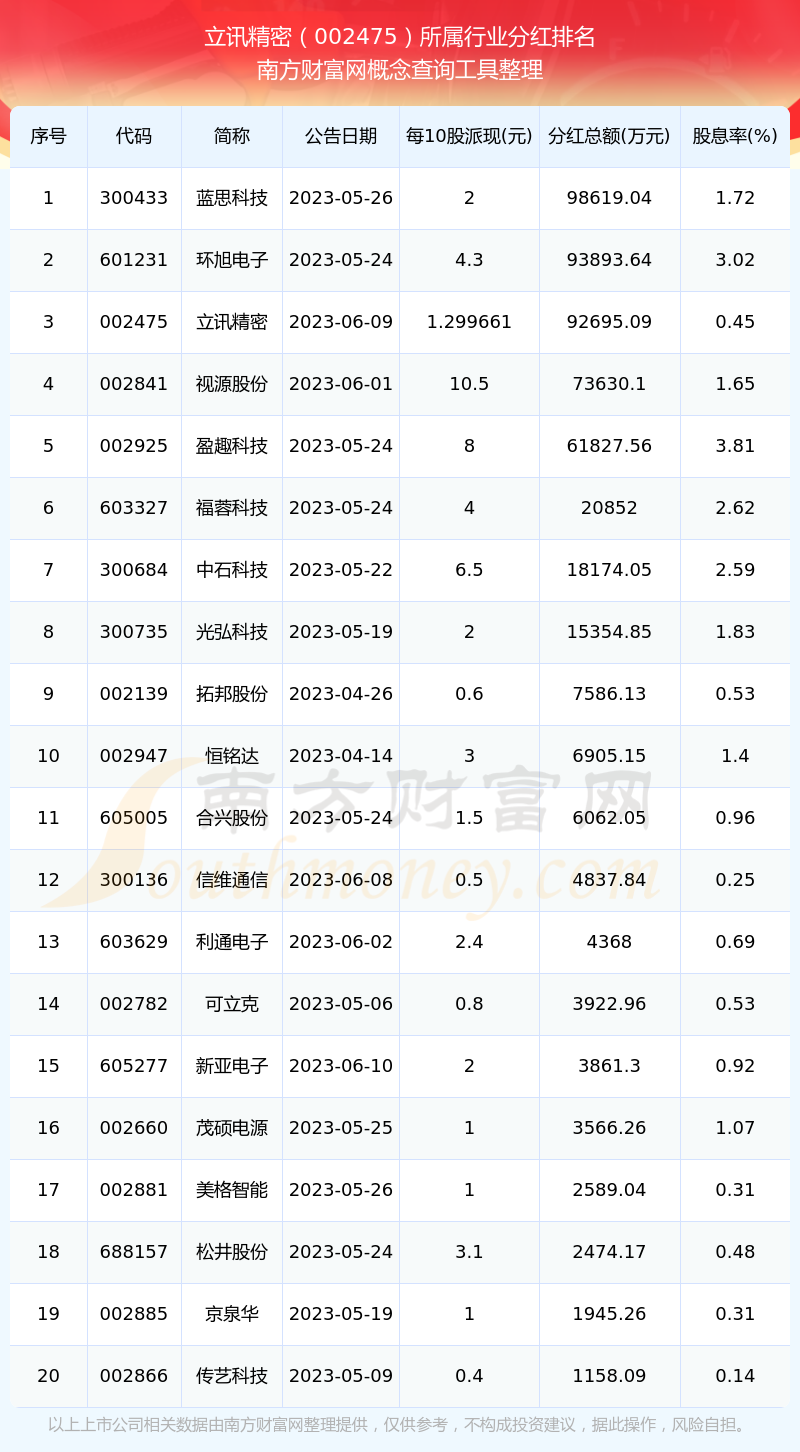The width and height of the screenshot is (800, 1452).
Task: Click the 序号 column header
Action: tap(48, 136)
